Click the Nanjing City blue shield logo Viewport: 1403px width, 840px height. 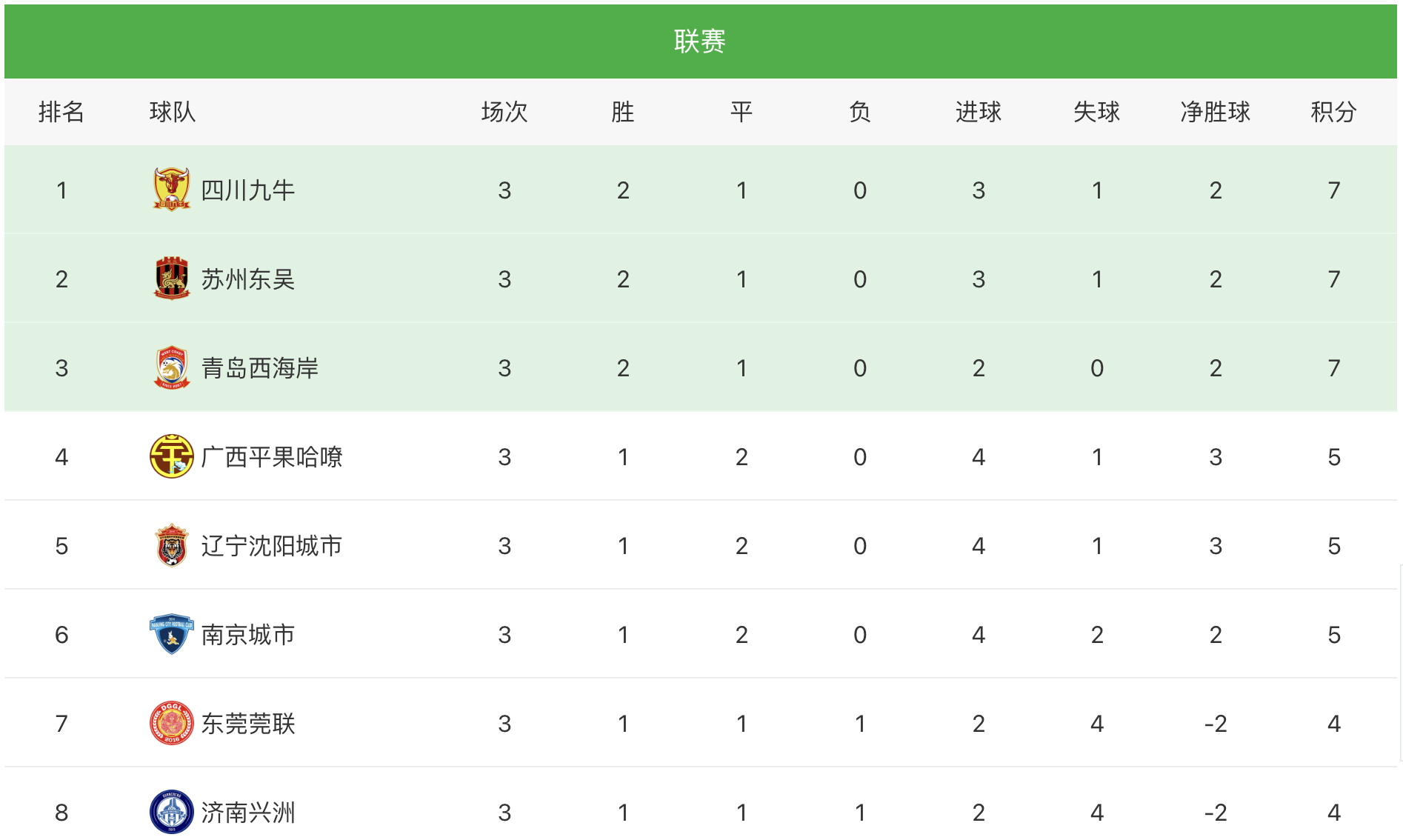[172, 634]
